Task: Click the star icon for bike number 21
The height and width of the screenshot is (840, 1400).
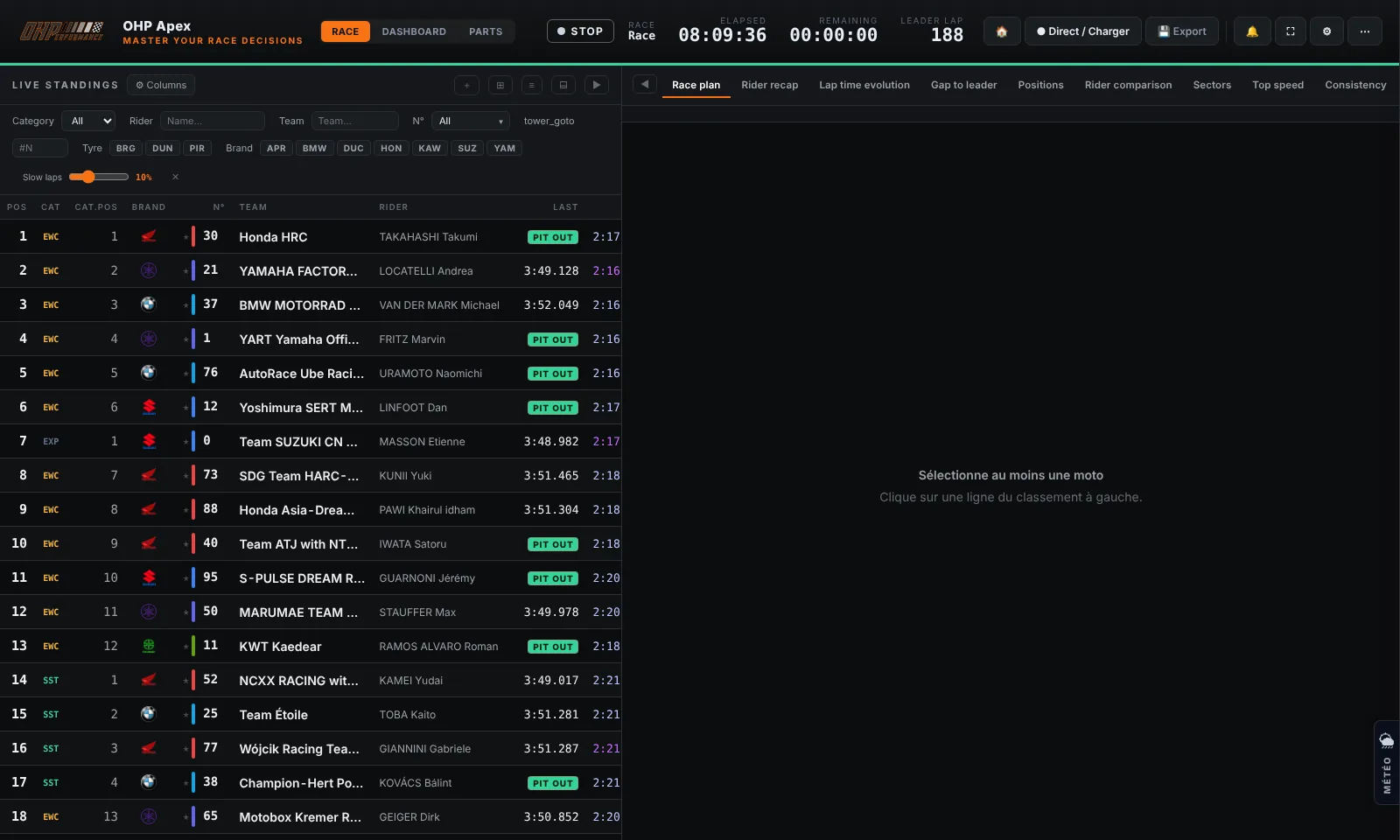Action: [185, 271]
